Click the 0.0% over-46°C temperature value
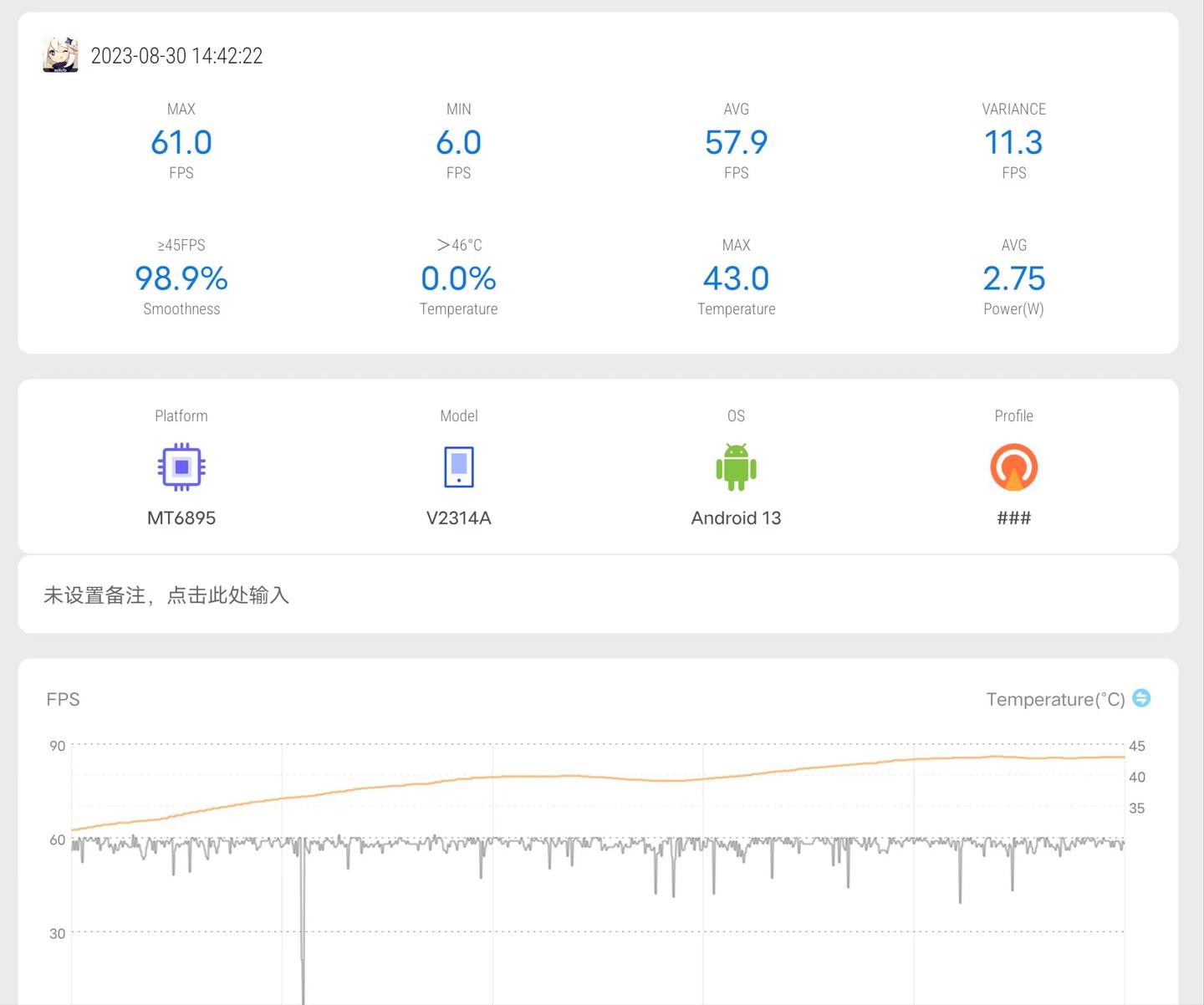 click(458, 278)
